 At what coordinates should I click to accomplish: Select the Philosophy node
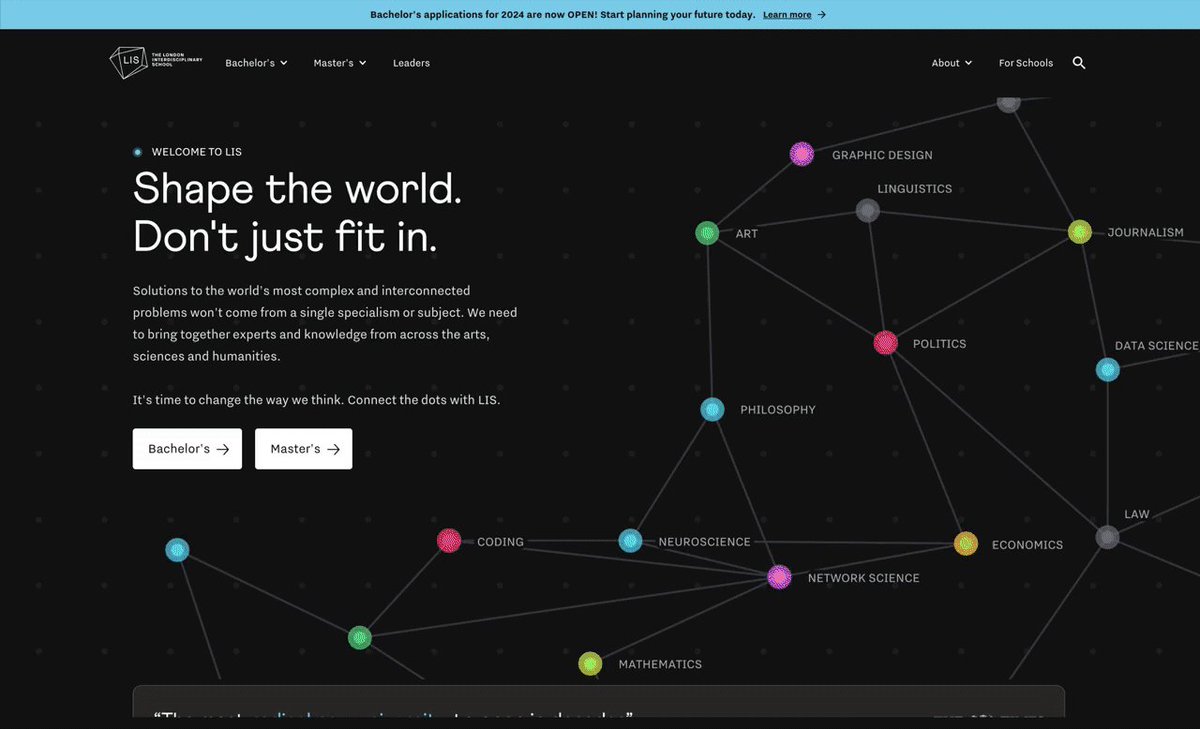pos(712,409)
